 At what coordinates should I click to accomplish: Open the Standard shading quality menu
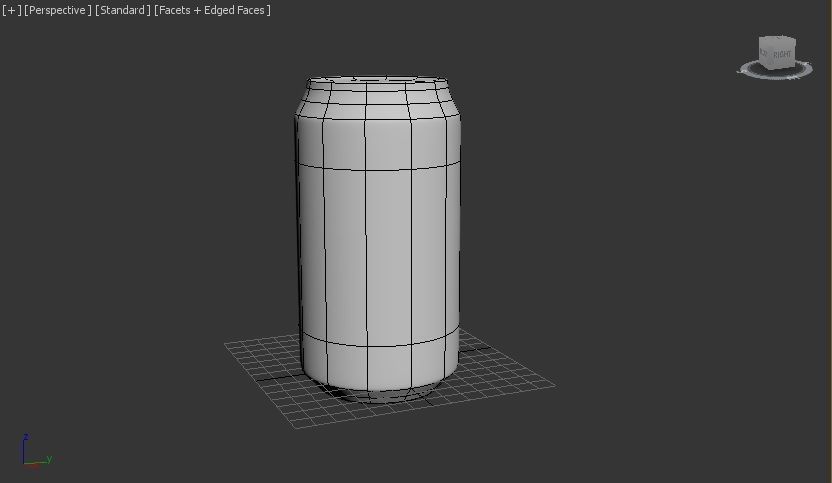(123, 10)
